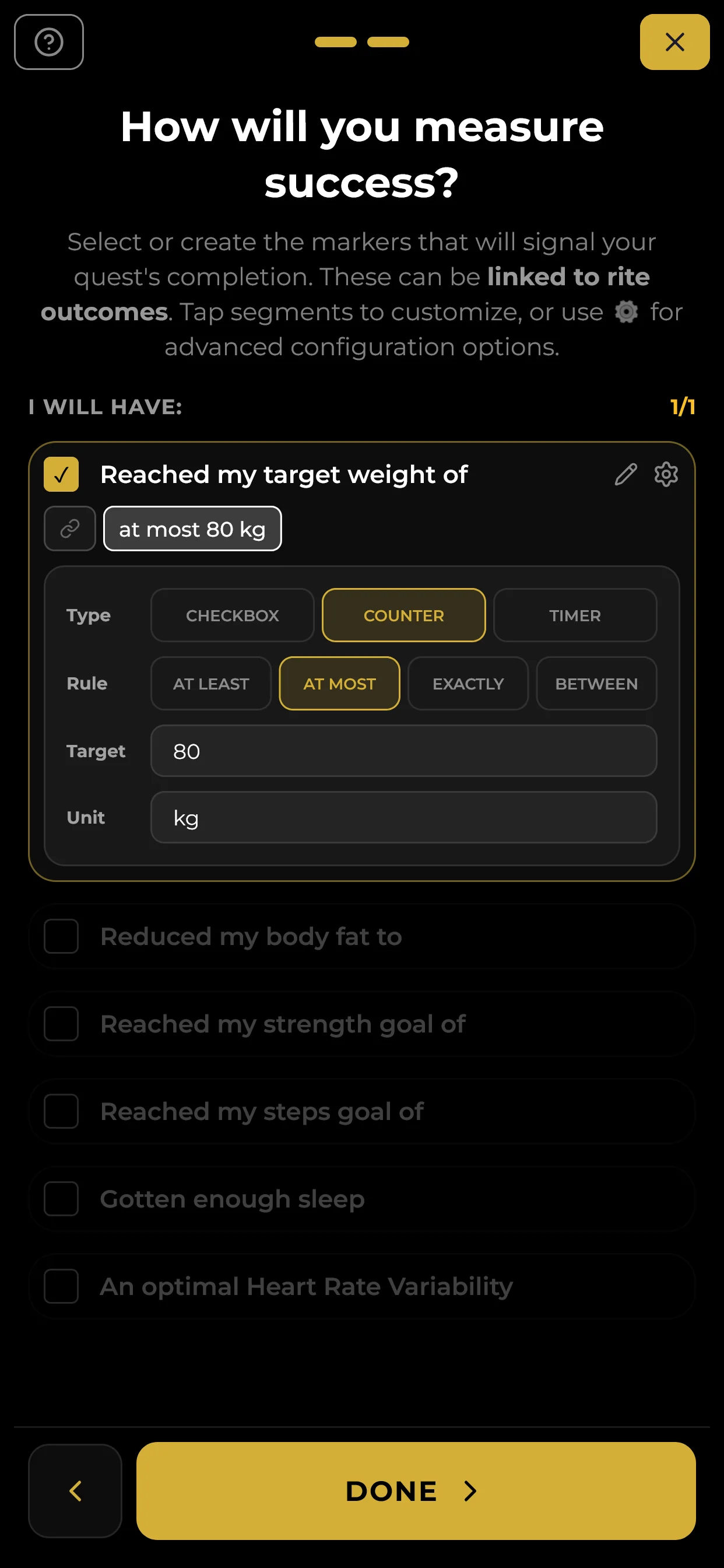The image size is (724, 1568).
Task: Open the help question mark icon
Action: [x=48, y=42]
